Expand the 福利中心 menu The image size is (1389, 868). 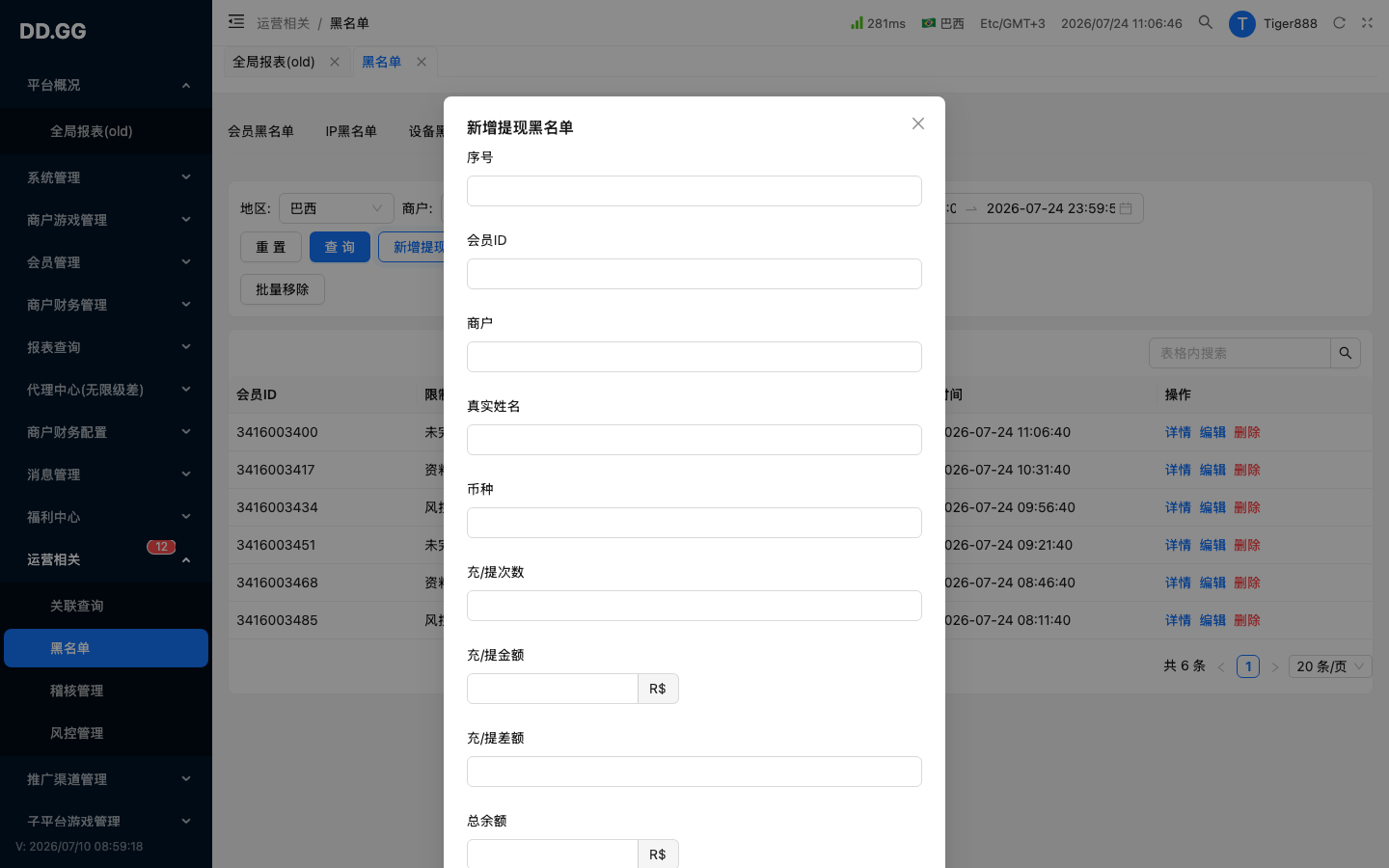106,517
